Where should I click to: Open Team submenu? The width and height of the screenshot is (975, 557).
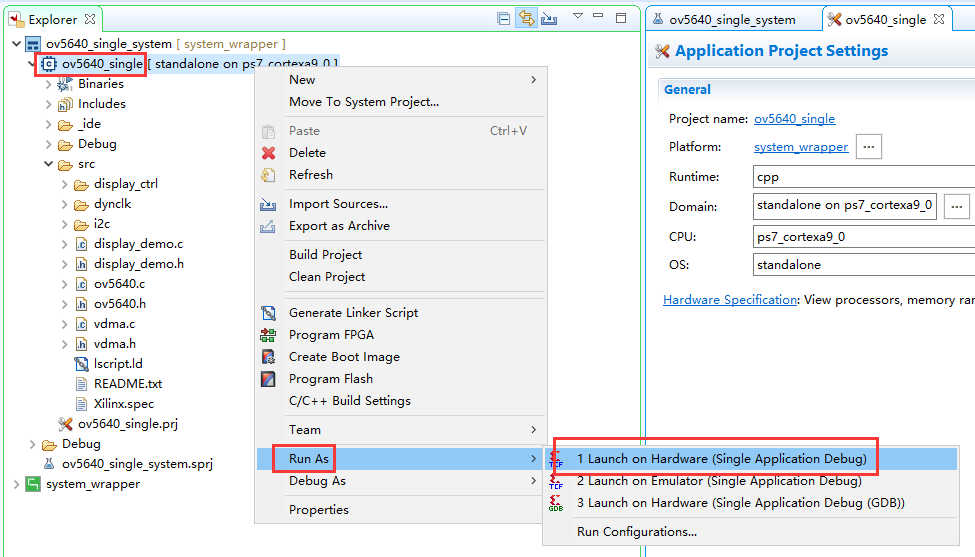point(401,430)
